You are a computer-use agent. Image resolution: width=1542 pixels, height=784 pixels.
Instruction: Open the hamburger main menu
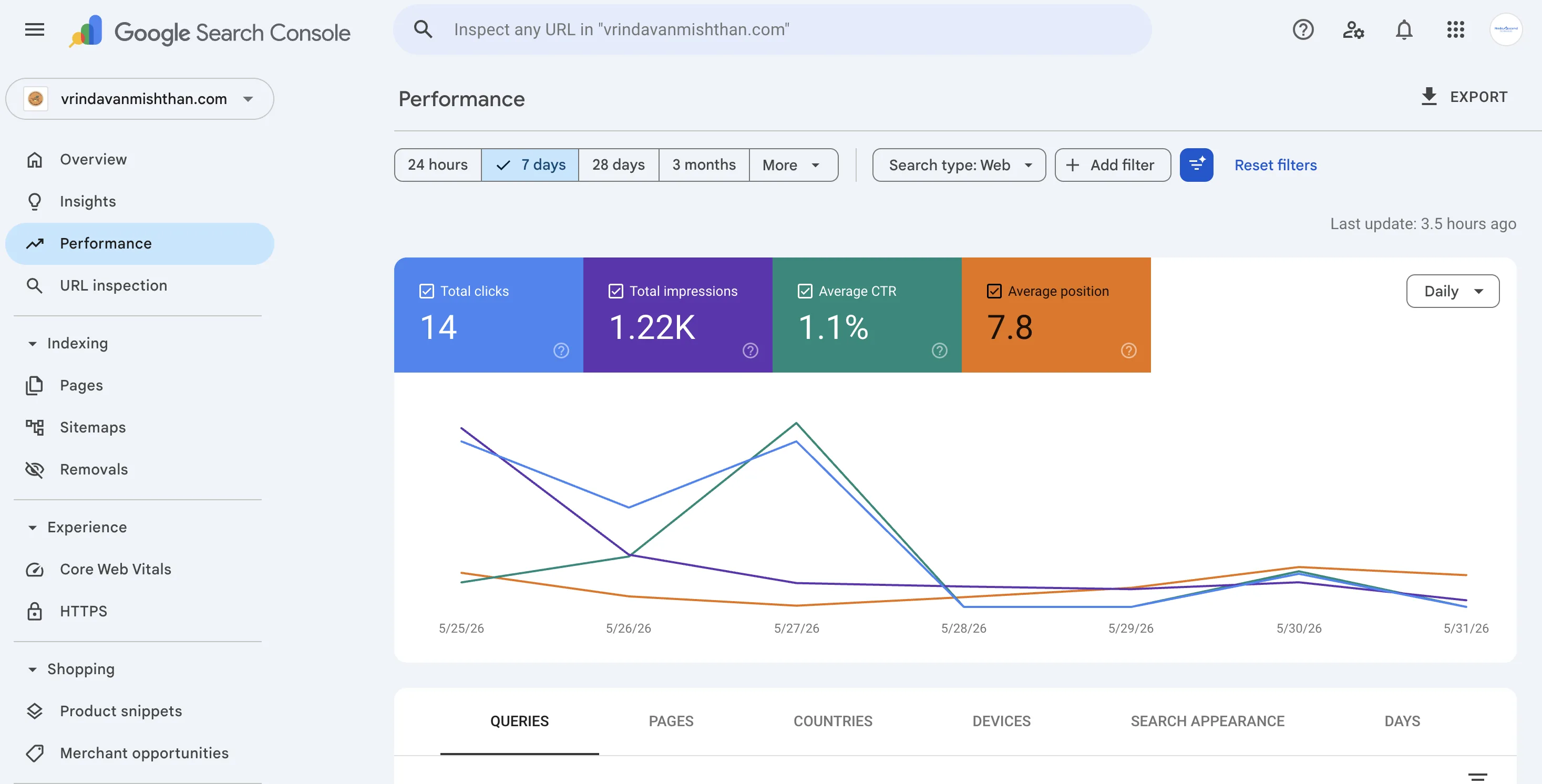coord(35,29)
